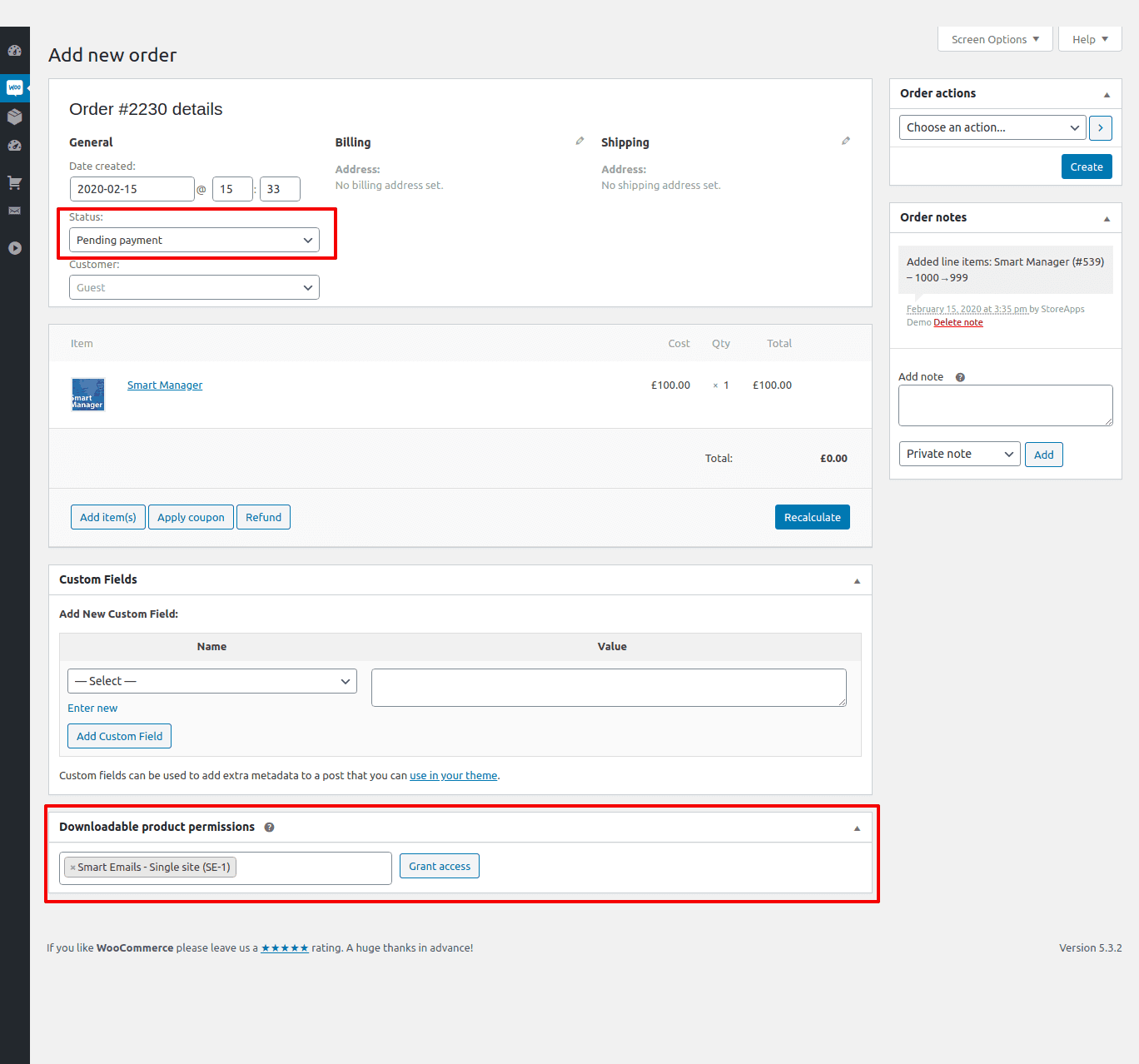
Task: Collapse the Custom Fields panel
Action: point(857,581)
